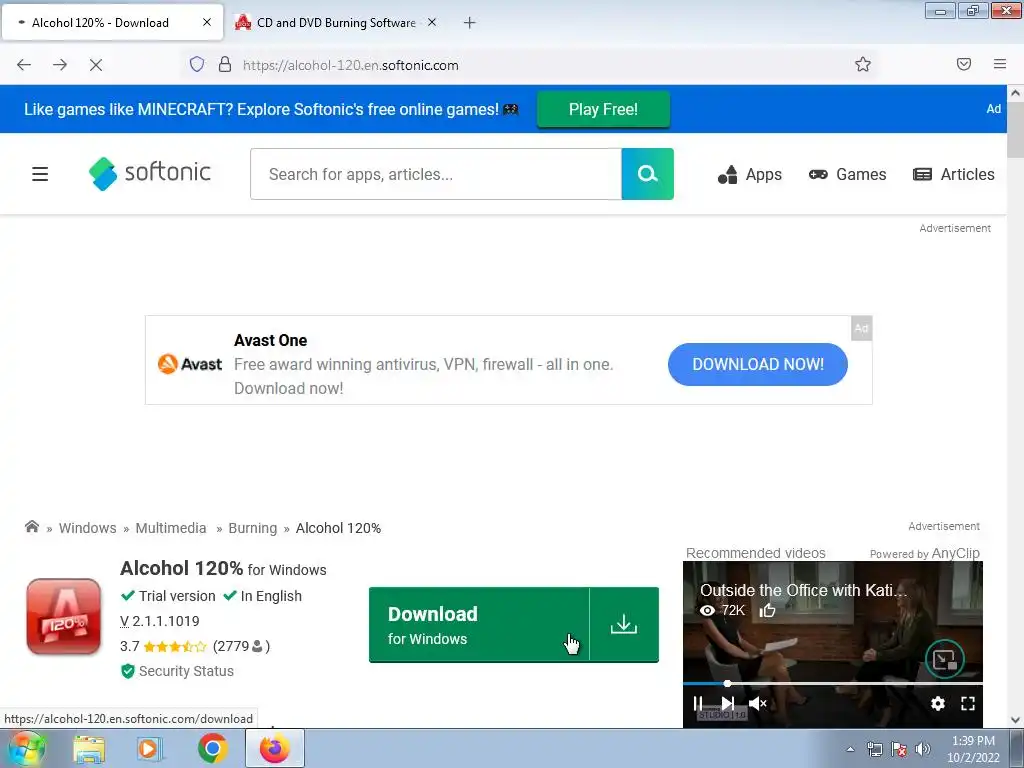Bookmark this page with the star

[863, 64]
